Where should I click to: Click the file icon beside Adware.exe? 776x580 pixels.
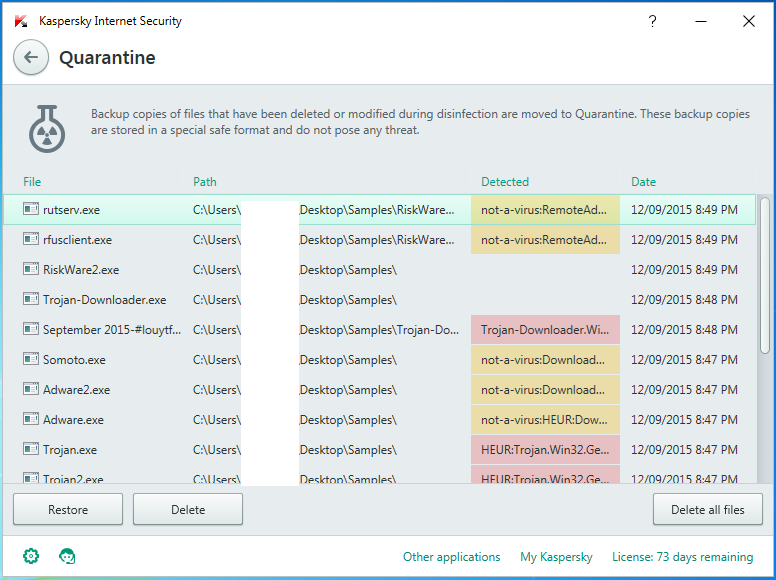31,419
